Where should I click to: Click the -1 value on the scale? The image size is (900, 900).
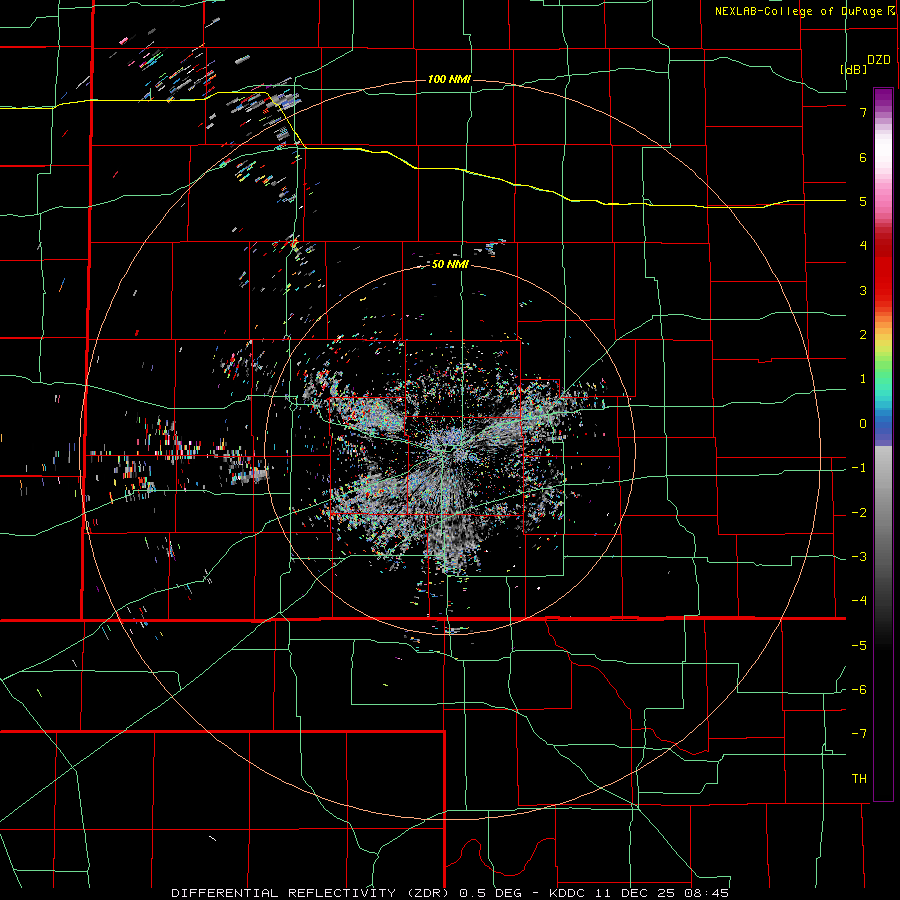point(859,468)
